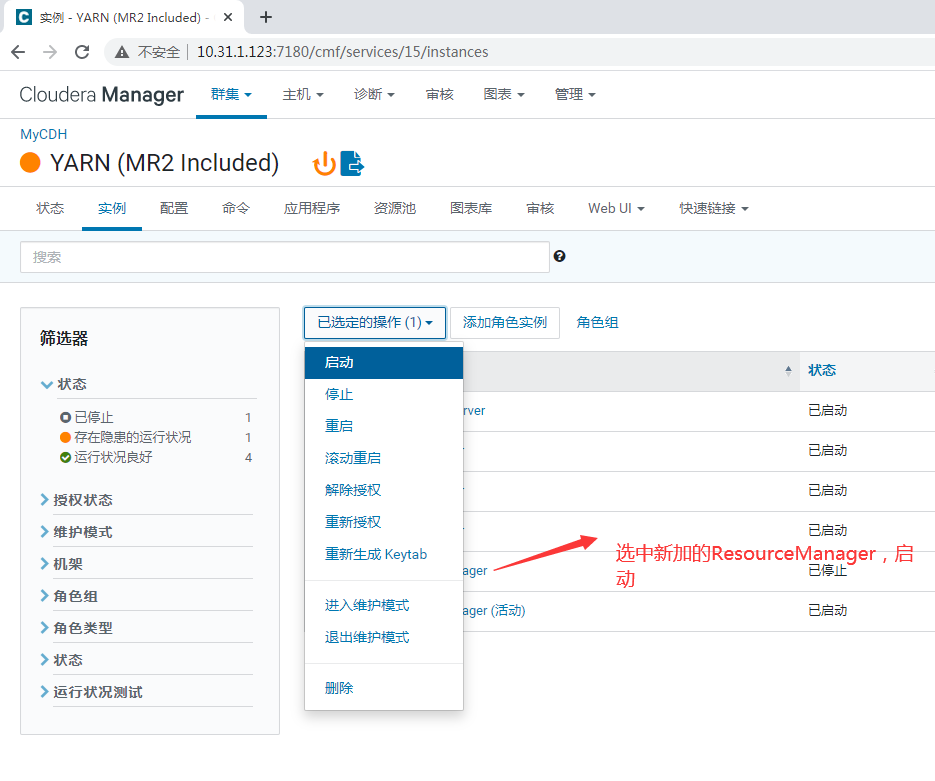935x781 pixels.
Task: Click the sort arrows in table header
Action: (788, 371)
